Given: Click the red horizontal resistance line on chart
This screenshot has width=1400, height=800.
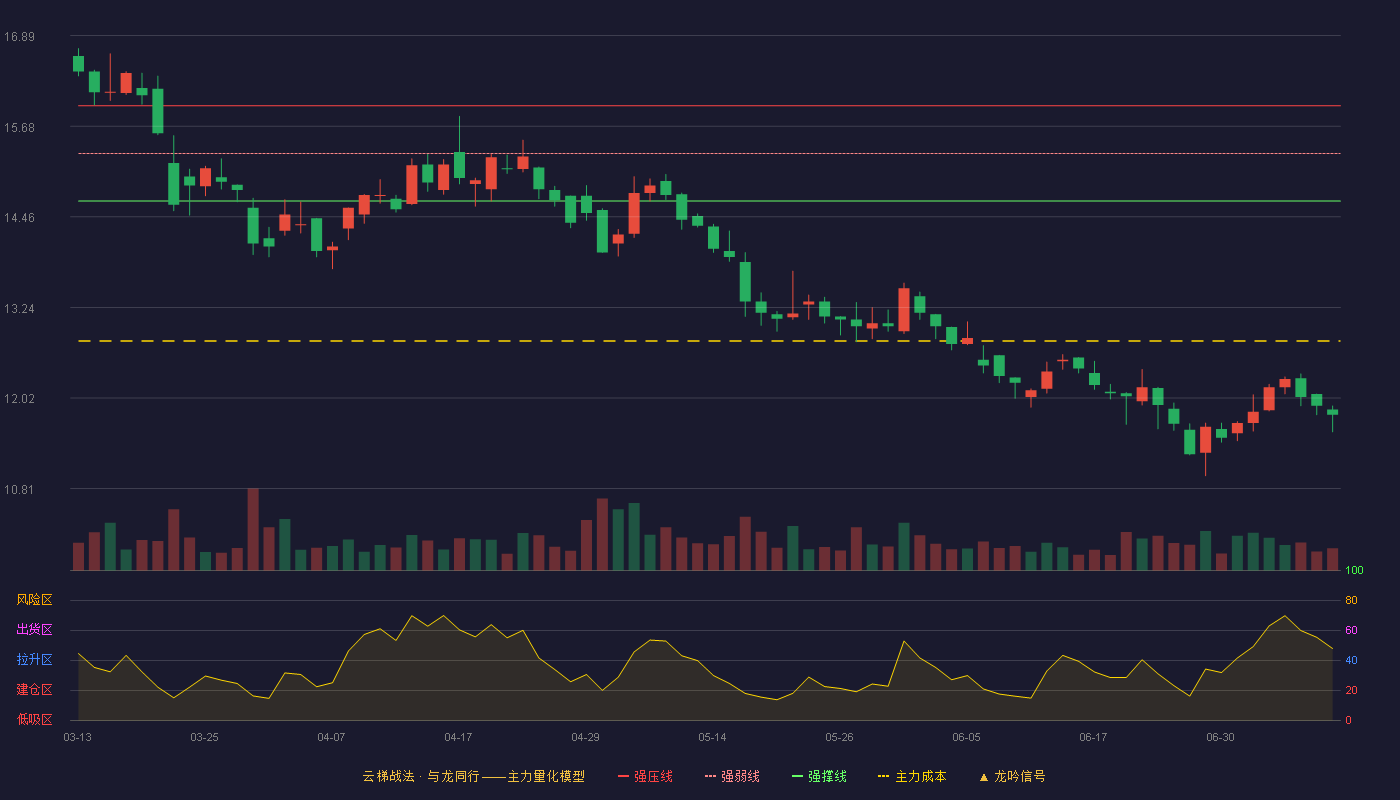Looking at the screenshot, I should (709, 105).
